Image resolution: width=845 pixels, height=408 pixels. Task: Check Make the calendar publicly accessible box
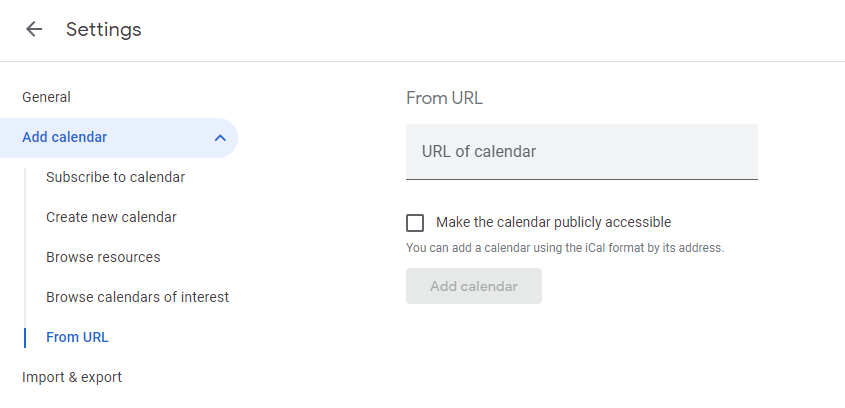tap(415, 223)
